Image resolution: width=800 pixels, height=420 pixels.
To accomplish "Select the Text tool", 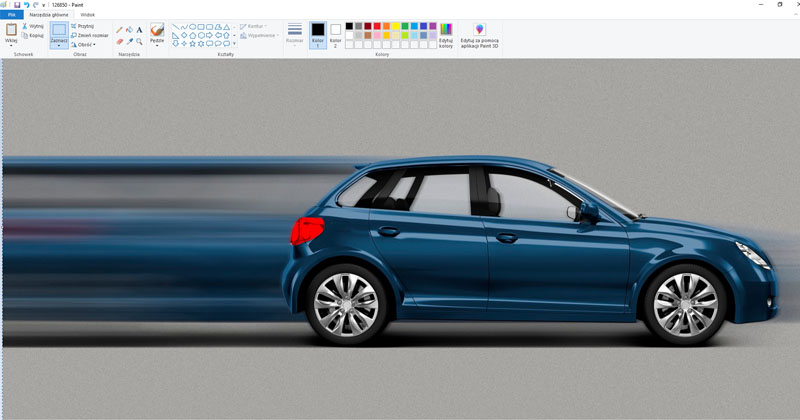I will [x=139, y=30].
